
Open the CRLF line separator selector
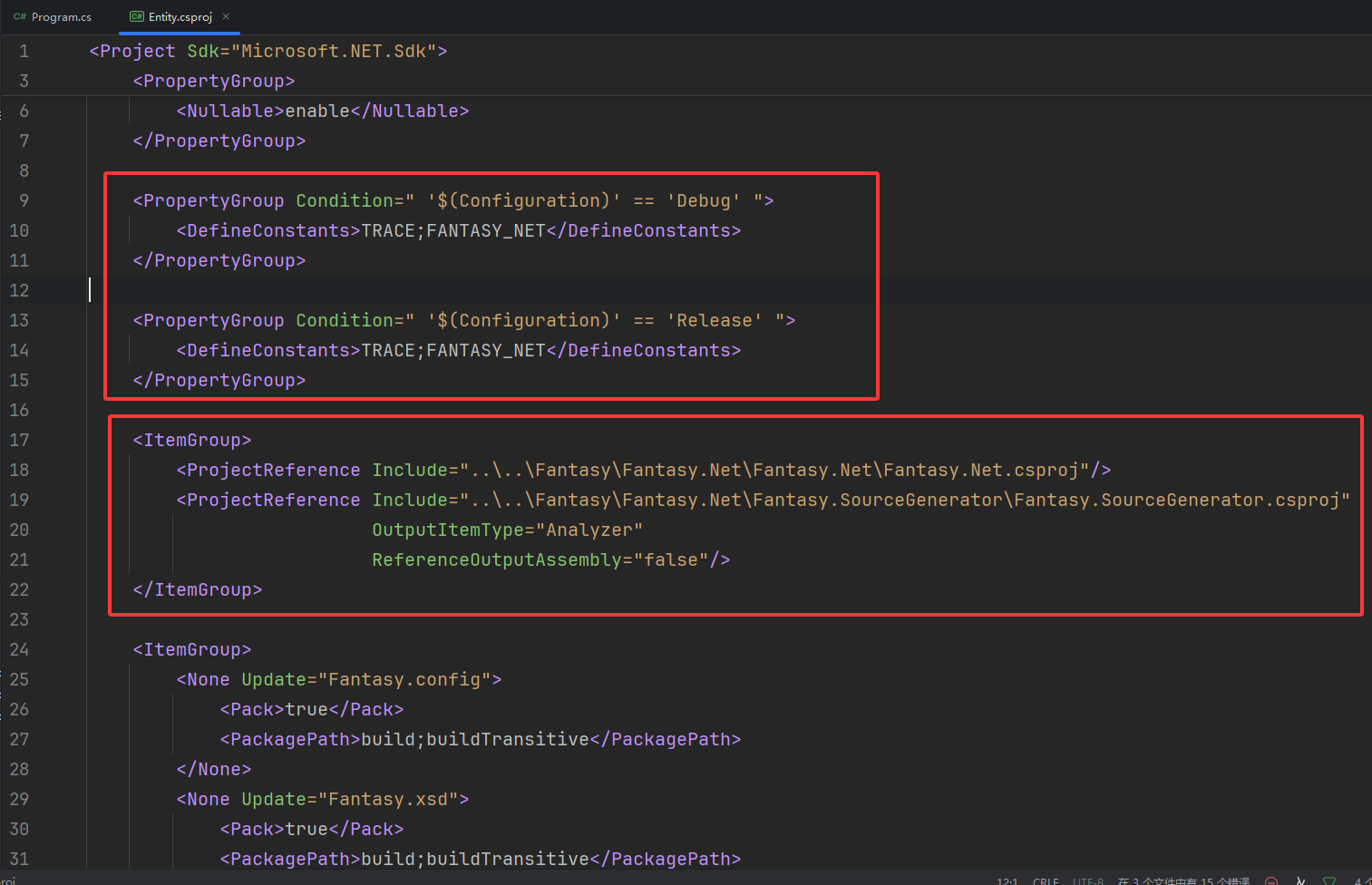click(1046, 881)
